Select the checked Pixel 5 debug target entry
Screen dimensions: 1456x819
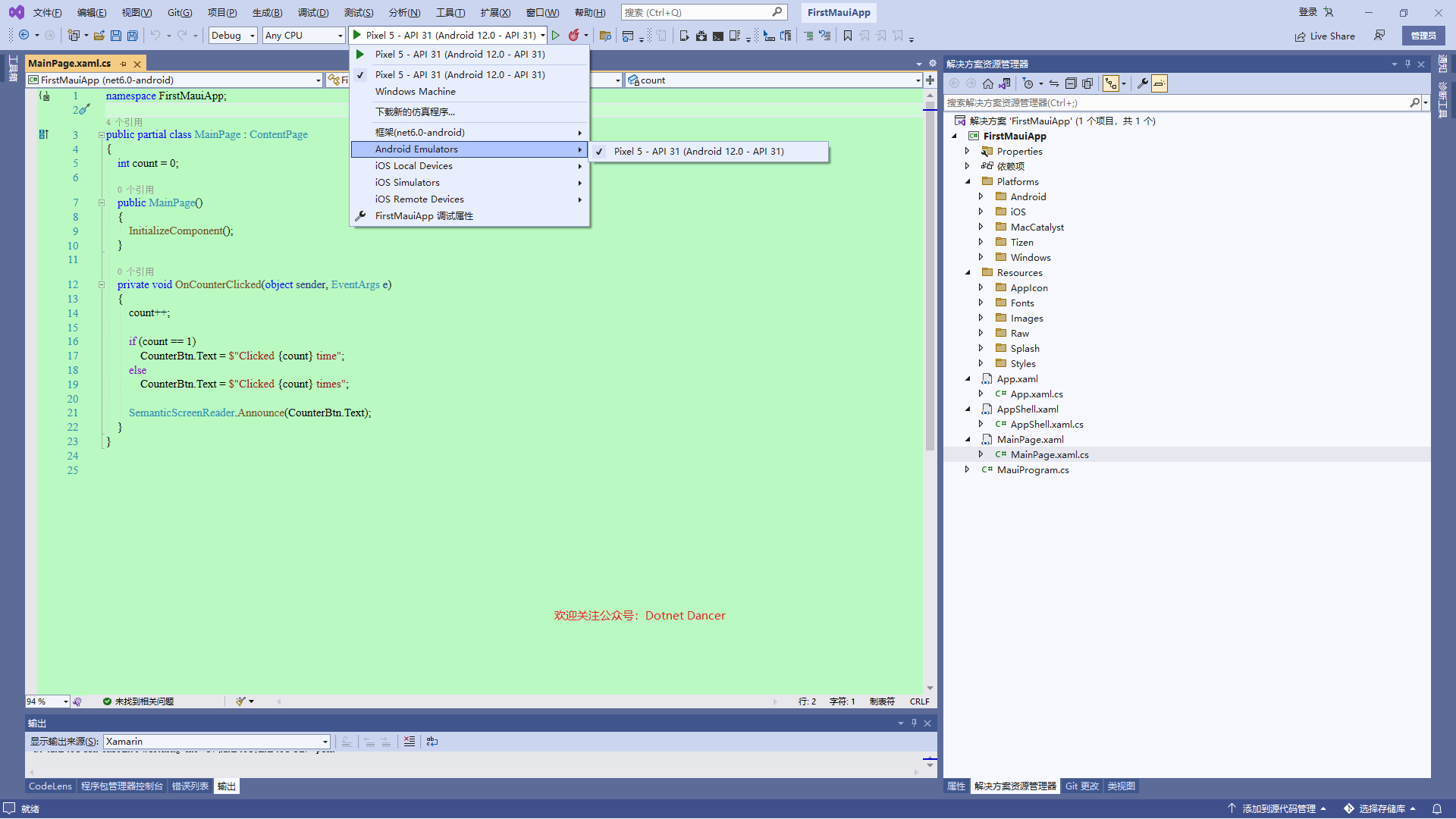470,75
